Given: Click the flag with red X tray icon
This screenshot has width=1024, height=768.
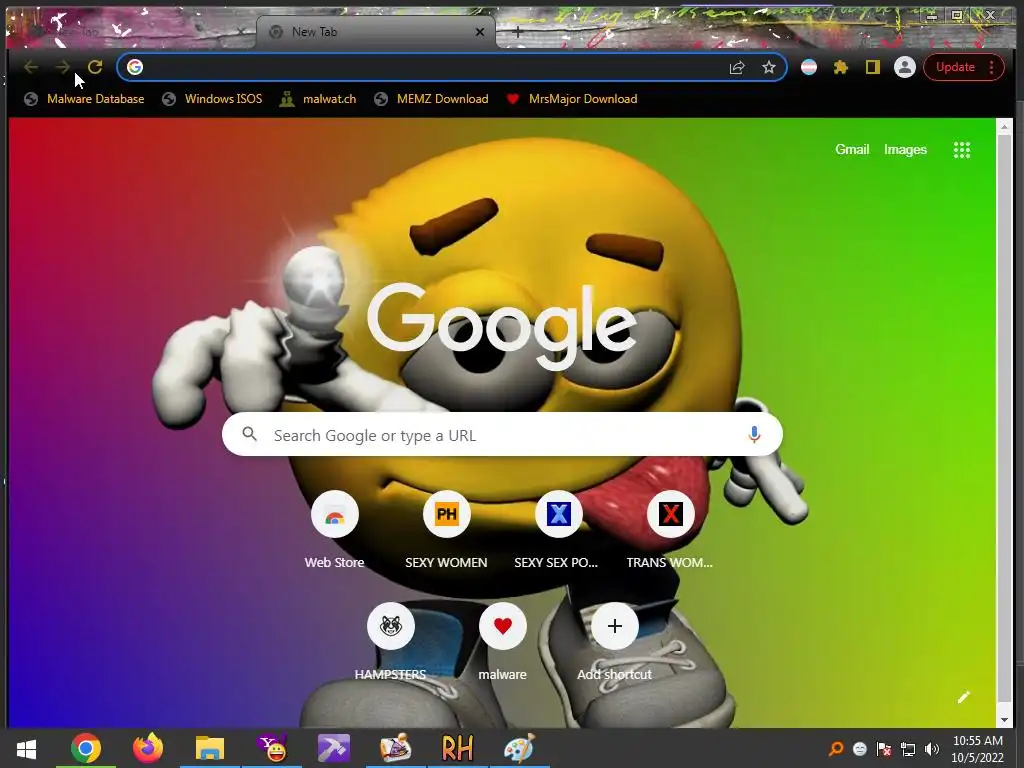Looking at the screenshot, I should (x=884, y=749).
